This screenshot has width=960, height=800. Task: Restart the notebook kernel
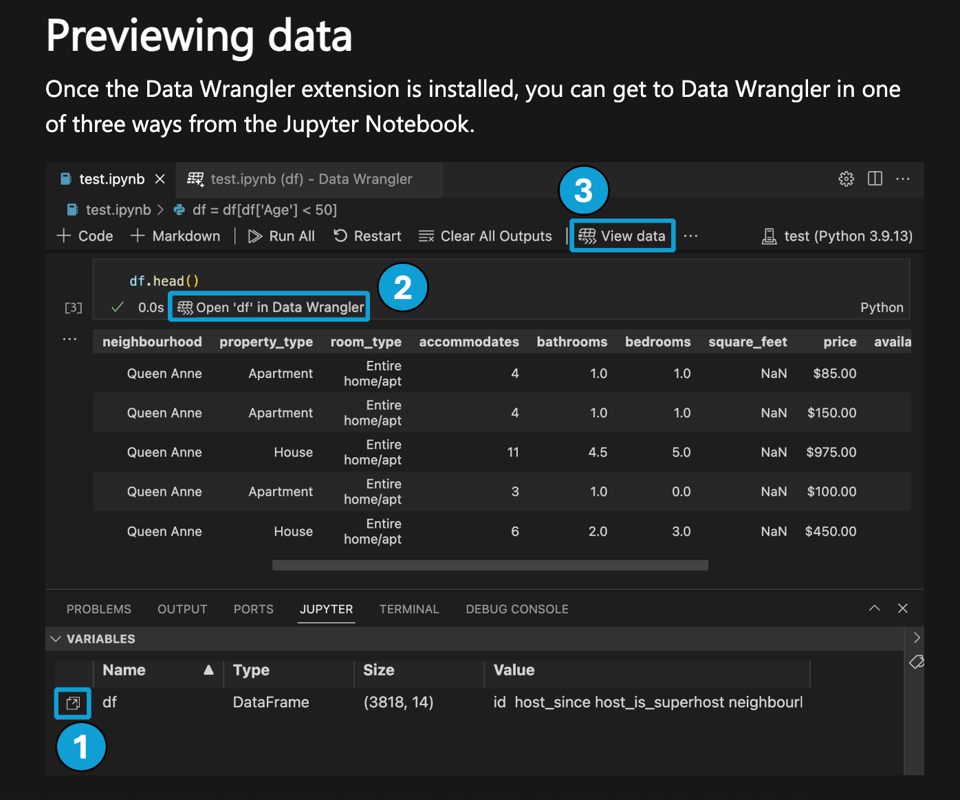(367, 236)
